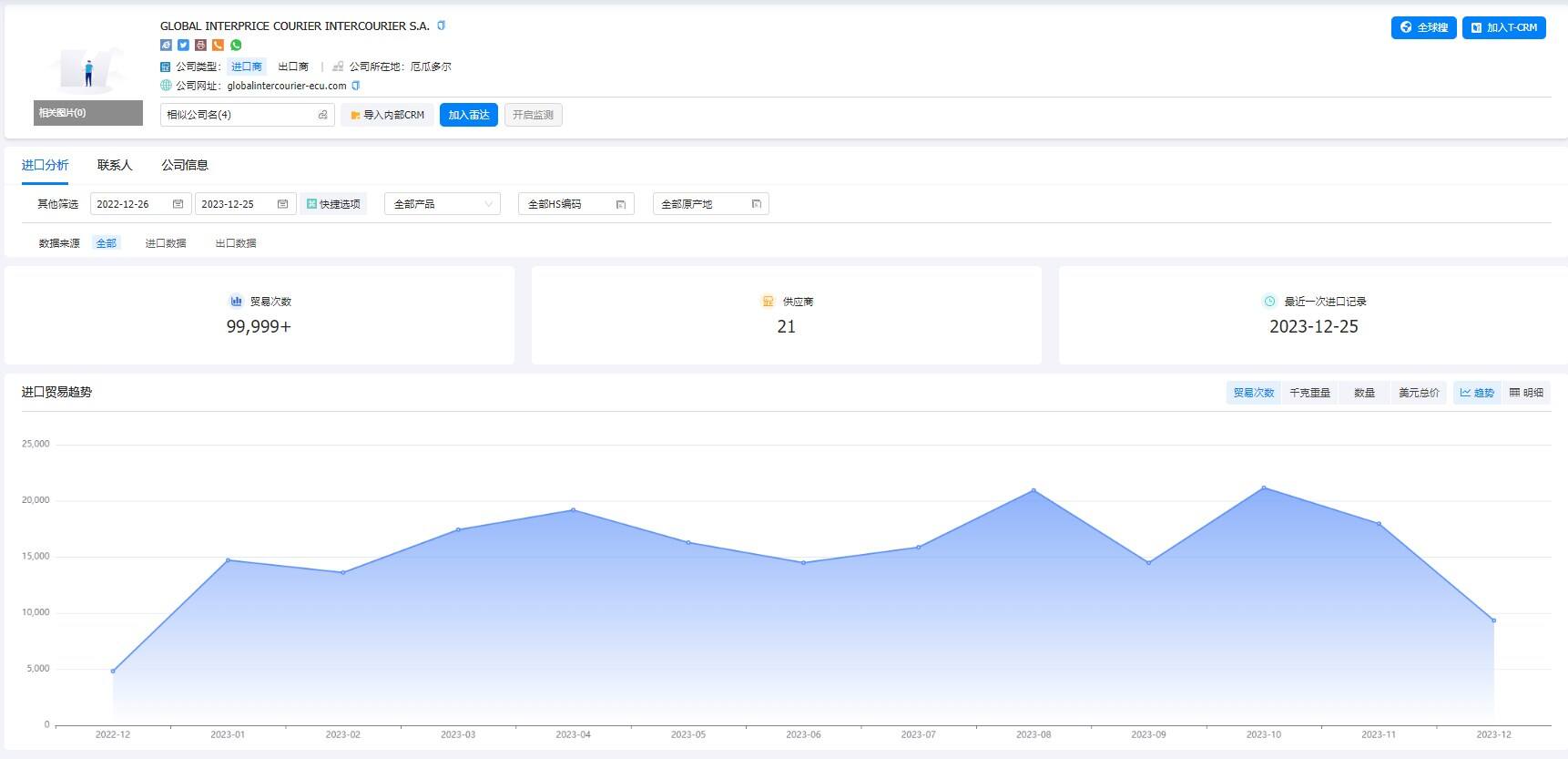This screenshot has height=759, width=1568.
Task: Open the 快捷选项 quick options
Action: pos(333,204)
